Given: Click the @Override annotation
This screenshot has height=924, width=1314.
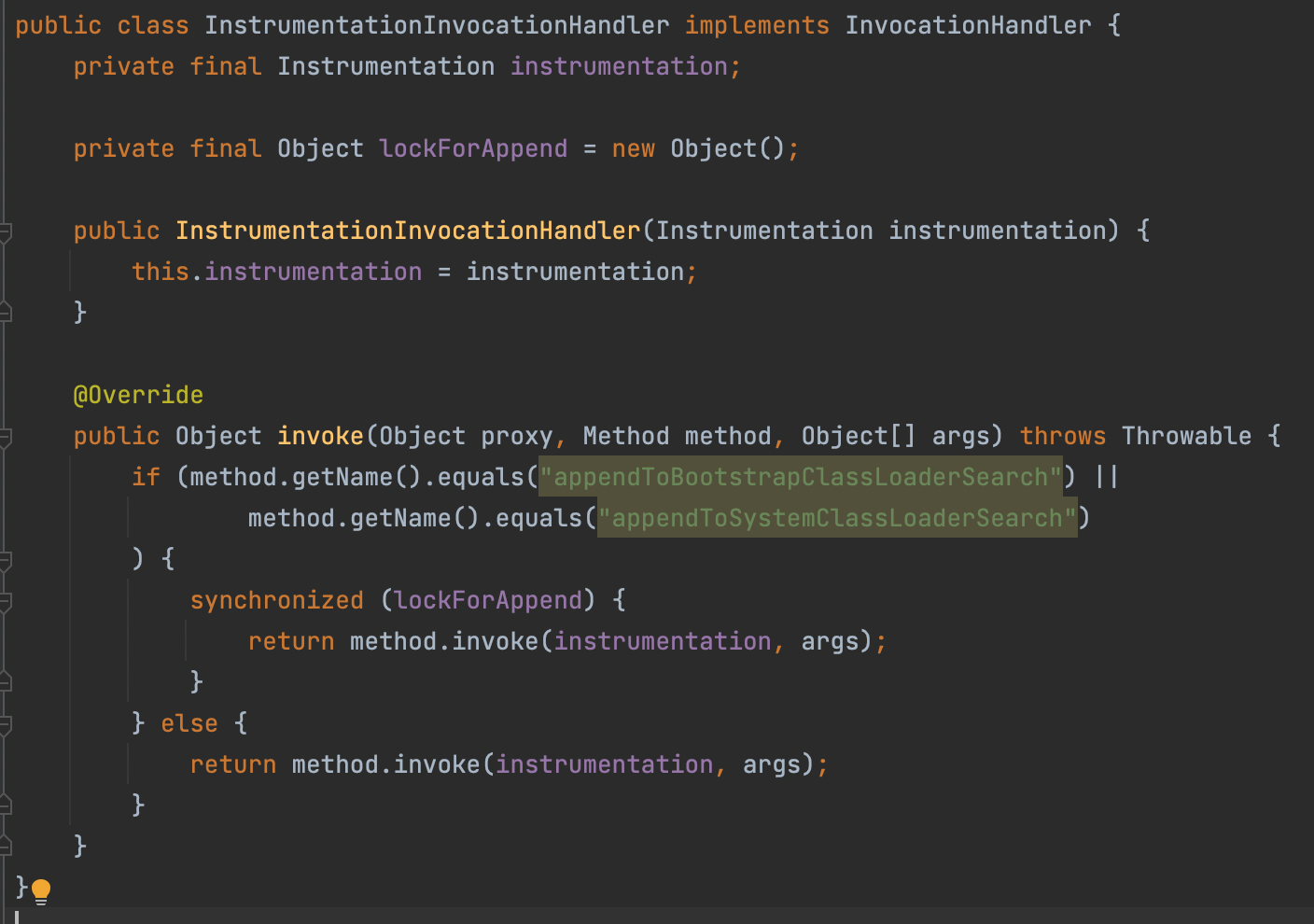Looking at the screenshot, I should pos(138,395).
